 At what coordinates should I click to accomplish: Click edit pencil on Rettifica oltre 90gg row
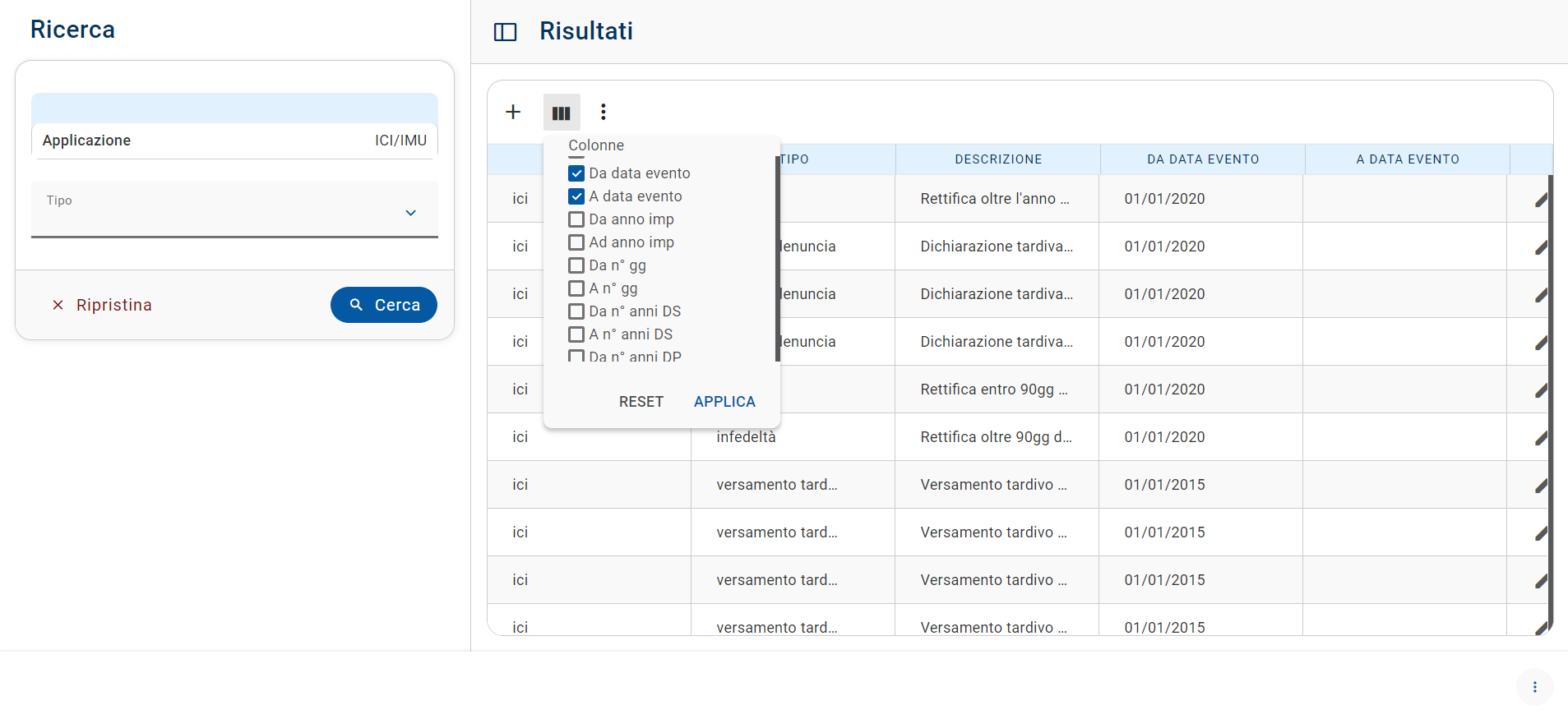tap(1540, 438)
